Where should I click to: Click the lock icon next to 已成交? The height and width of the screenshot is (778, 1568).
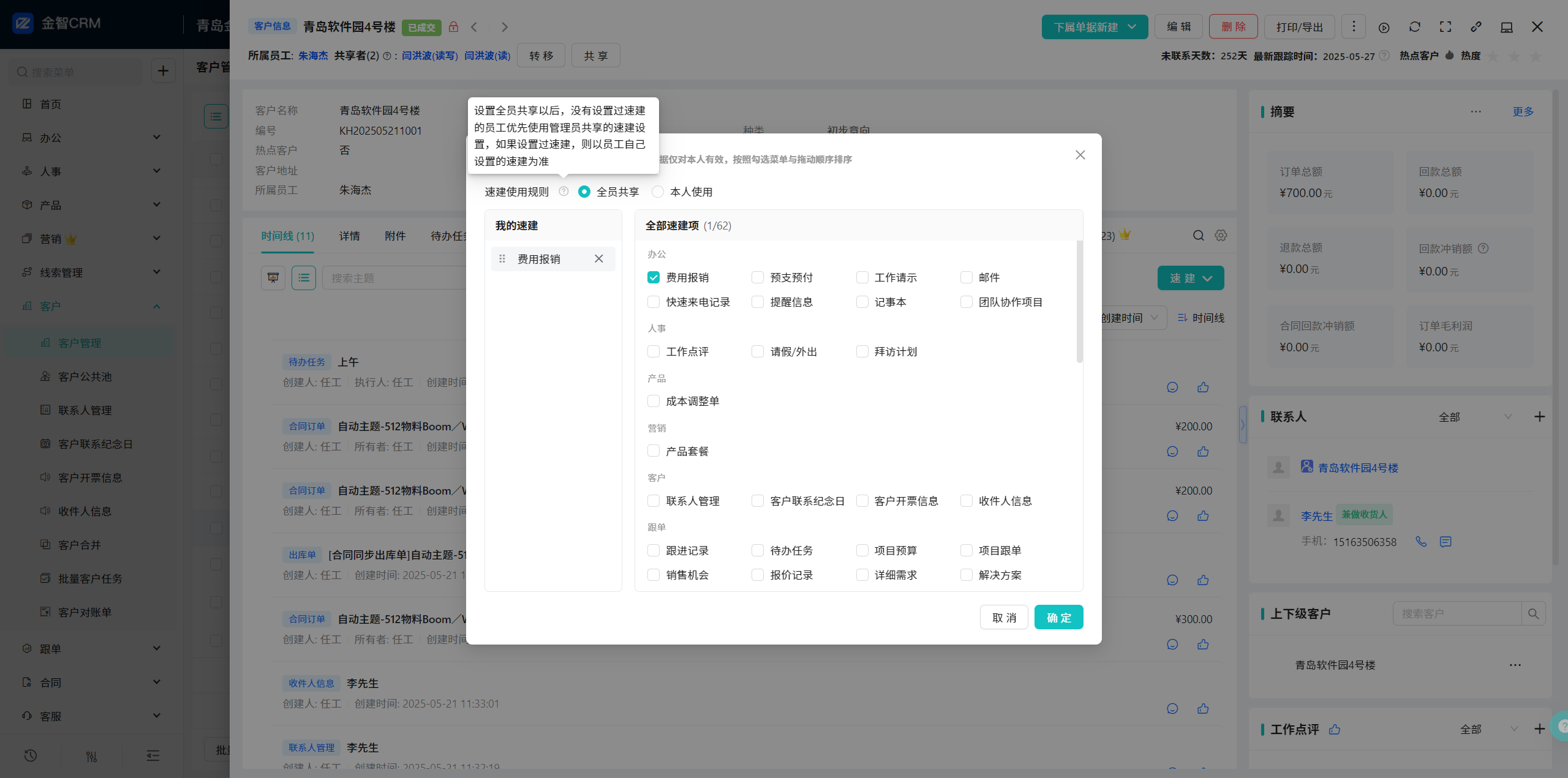453,27
